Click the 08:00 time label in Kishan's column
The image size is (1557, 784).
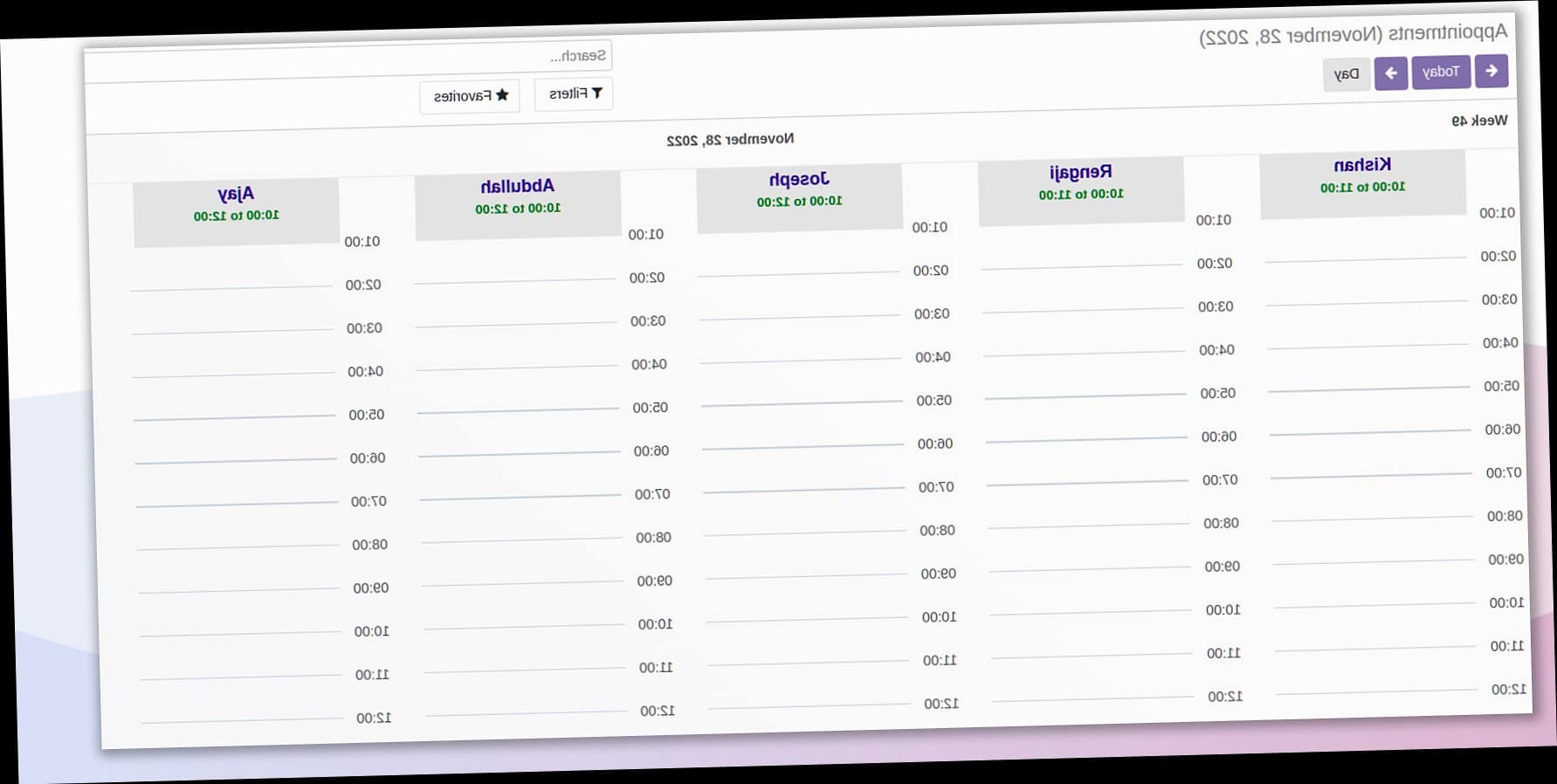[x=1504, y=516]
